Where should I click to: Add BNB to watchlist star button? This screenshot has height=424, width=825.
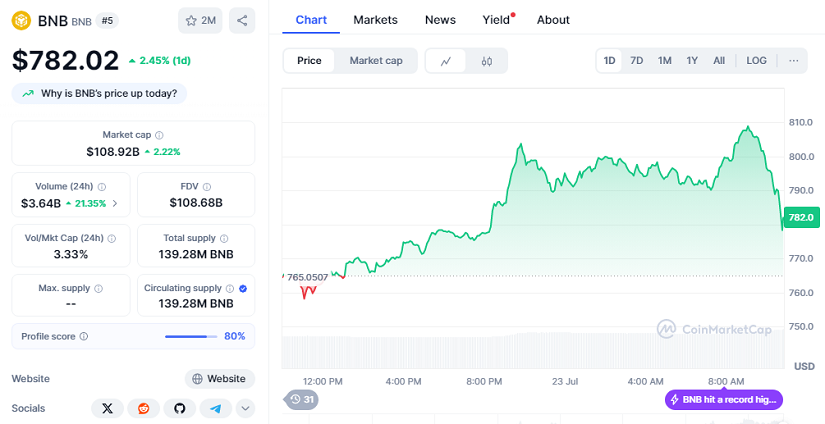coord(200,21)
